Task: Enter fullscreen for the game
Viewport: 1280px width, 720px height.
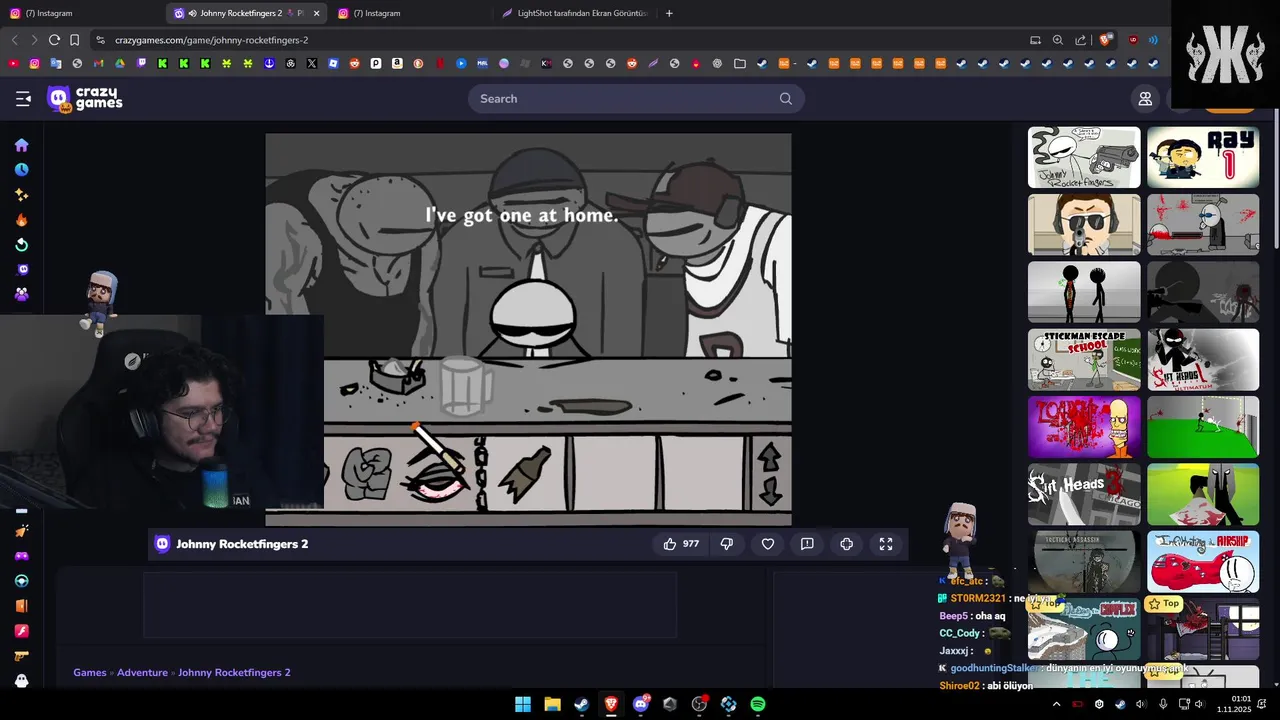Action: click(x=886, y=544)
